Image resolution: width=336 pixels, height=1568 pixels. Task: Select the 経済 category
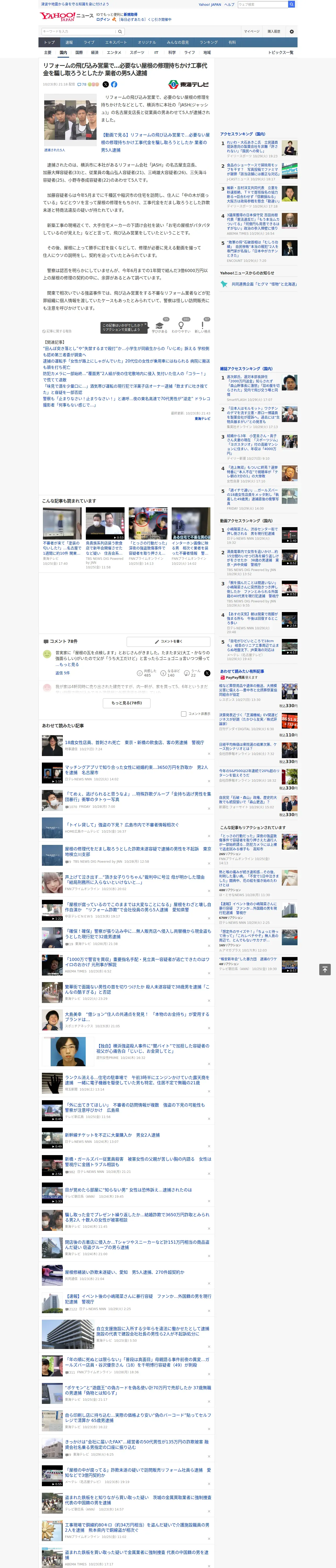(94, 52)
